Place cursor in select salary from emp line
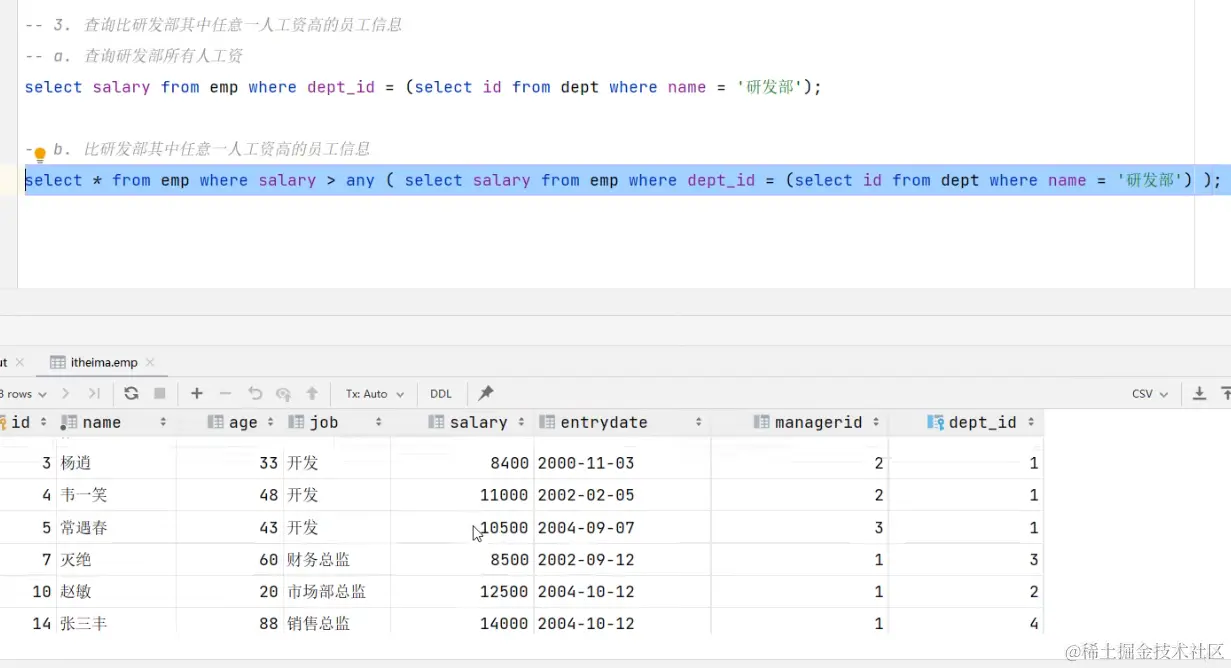This screenshot has height=668, width=1231. pos(423,87)
